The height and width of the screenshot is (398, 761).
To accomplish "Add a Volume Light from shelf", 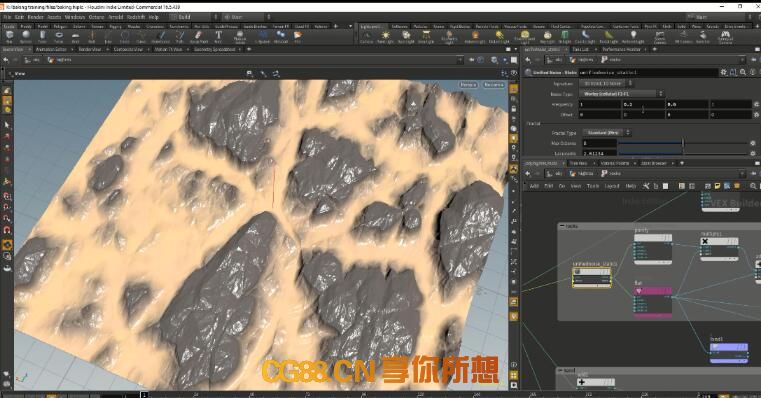I will click(x=475, y=36).
